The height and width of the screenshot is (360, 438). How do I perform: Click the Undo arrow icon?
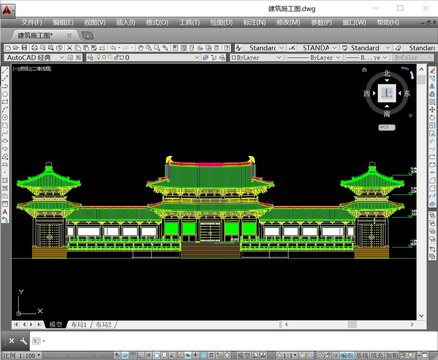[113, 48]
